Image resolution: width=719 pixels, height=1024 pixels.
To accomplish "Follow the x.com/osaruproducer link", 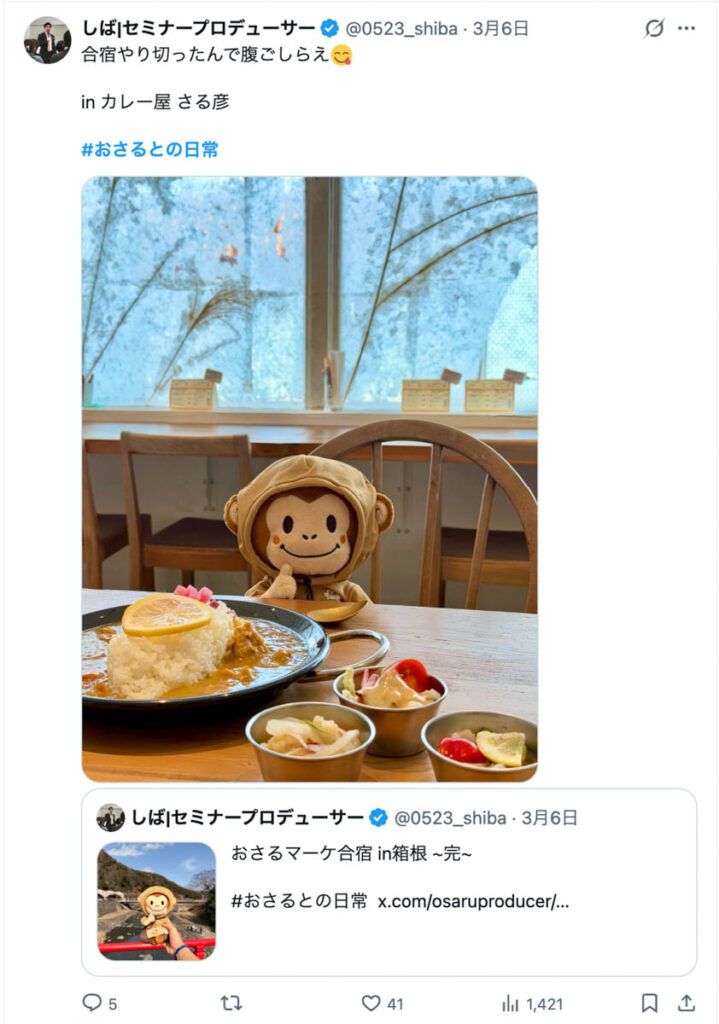I will tap(473, 901).
